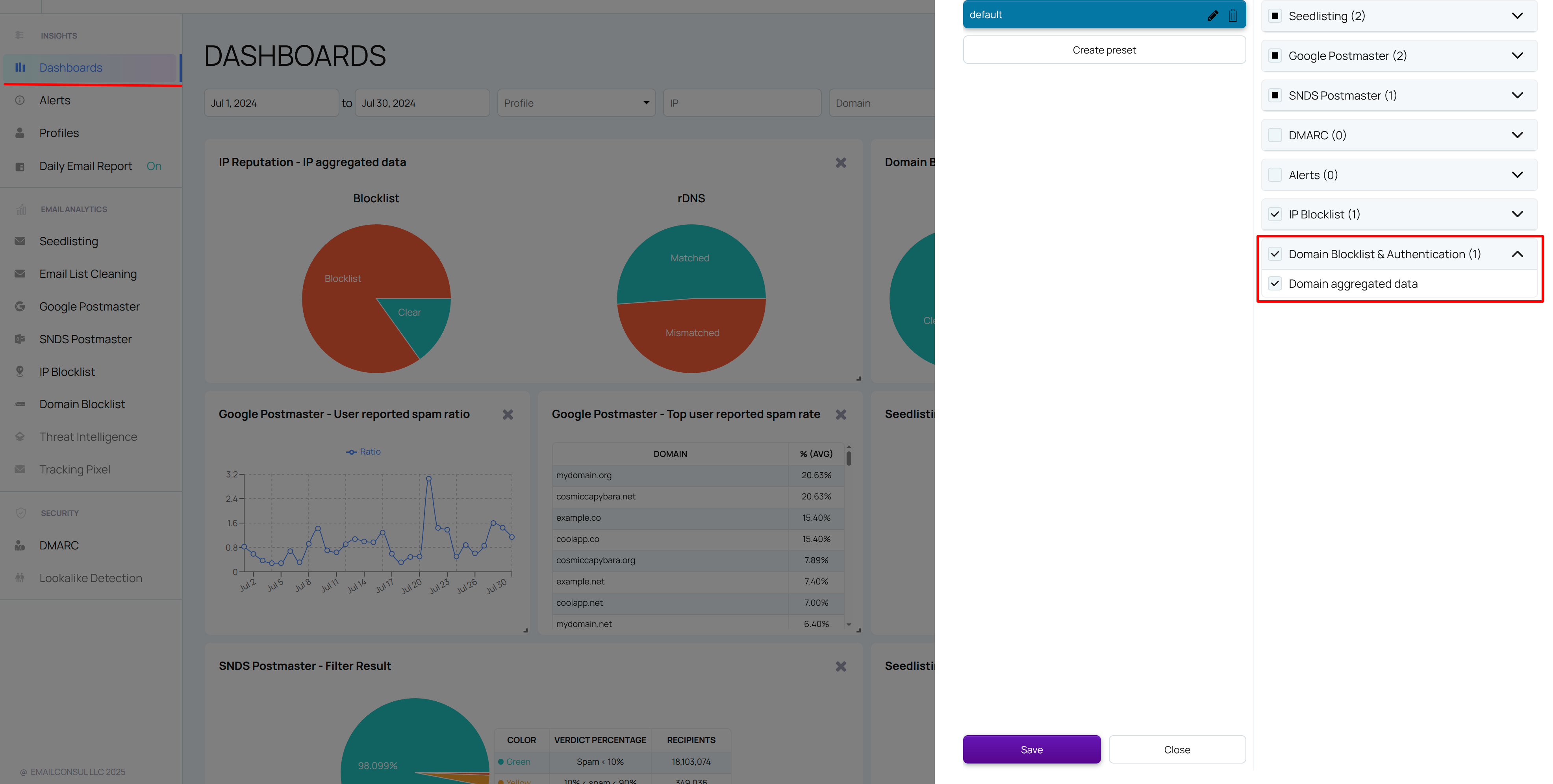Click the Lookalike Detection people icon
The height and width of the screenshot is (784, 1553).
tap(20, 578)
